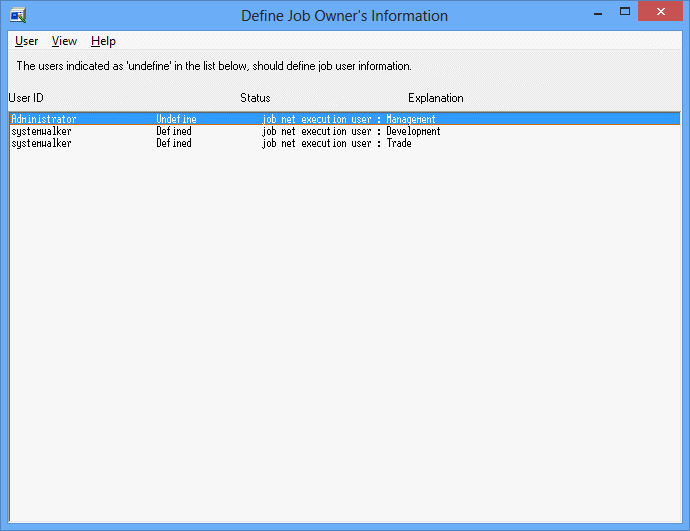Click Defined status in the Trade row
Viewport: 690px width, 531px height.
174,143
